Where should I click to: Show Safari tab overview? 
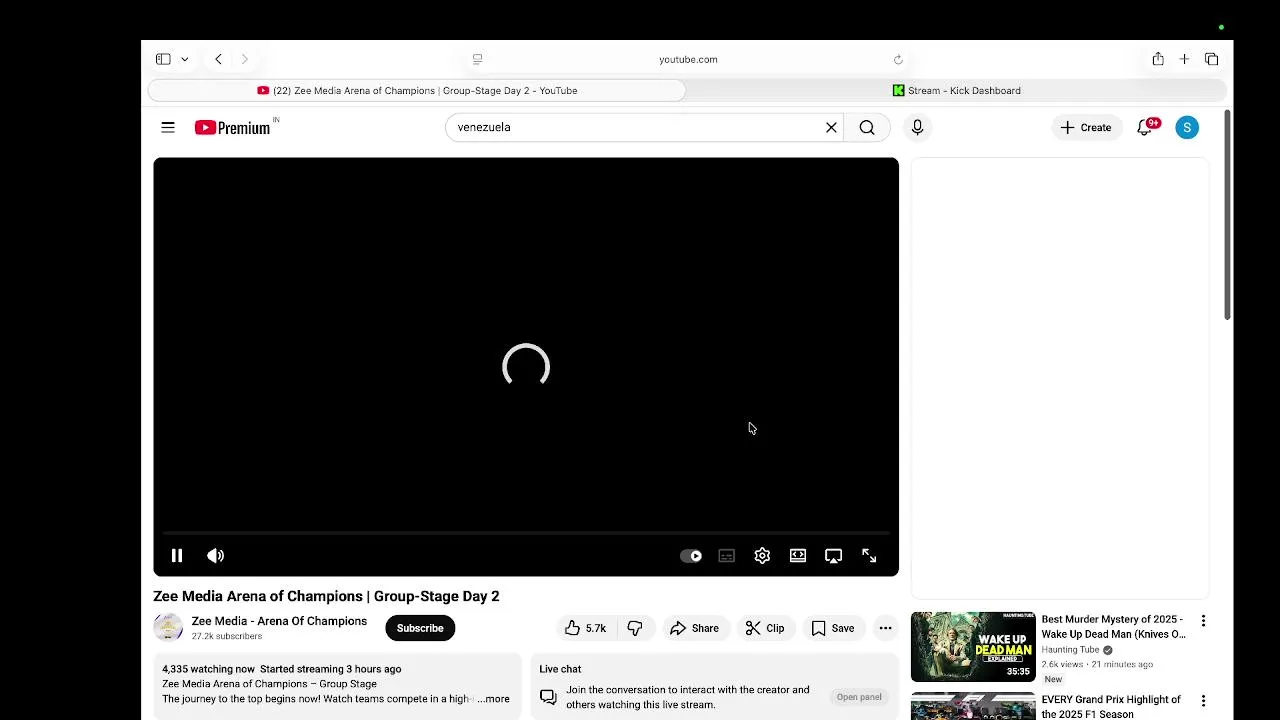[1211, 59]
